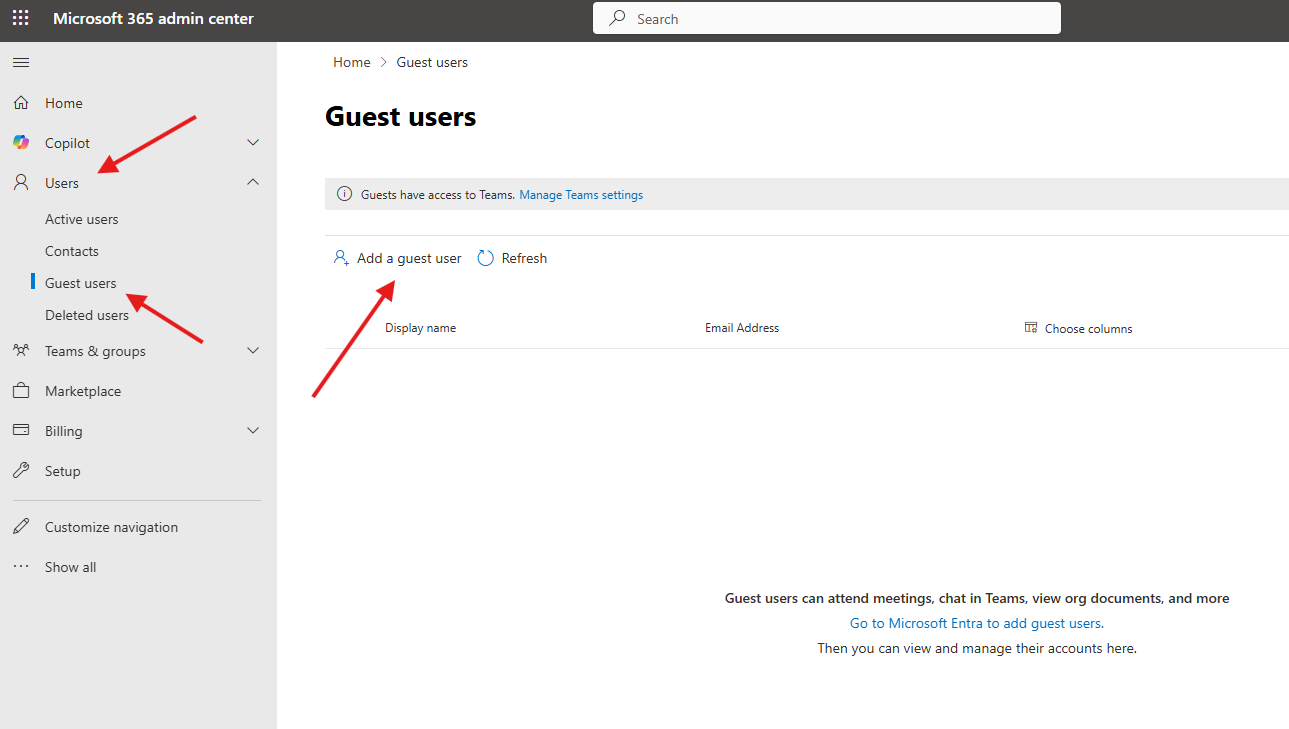Image resolution: width=1289 pixels, height=729 pixels.
Task: Collapse the navigation hamburger menu
Action: click(x=20, y=63)
